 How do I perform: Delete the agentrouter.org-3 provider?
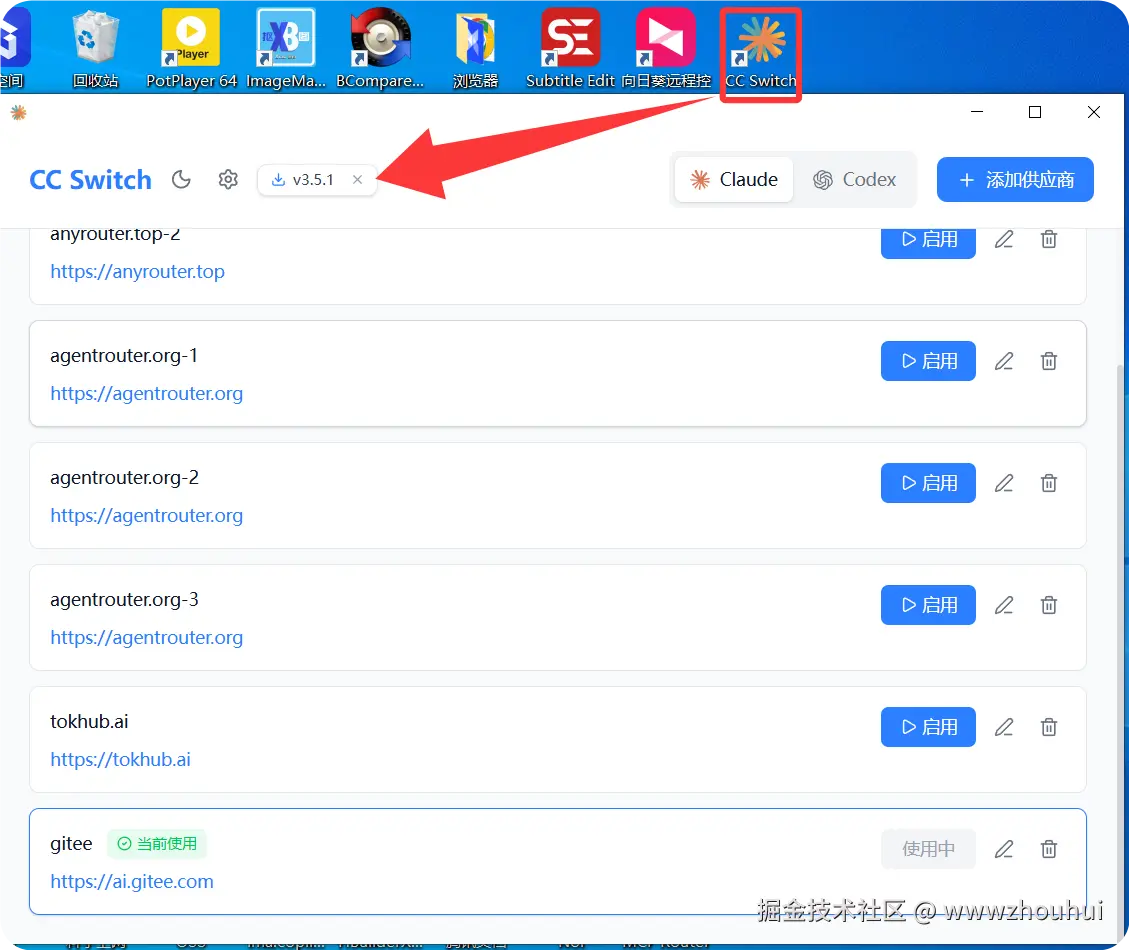(x=1048, y=605)
